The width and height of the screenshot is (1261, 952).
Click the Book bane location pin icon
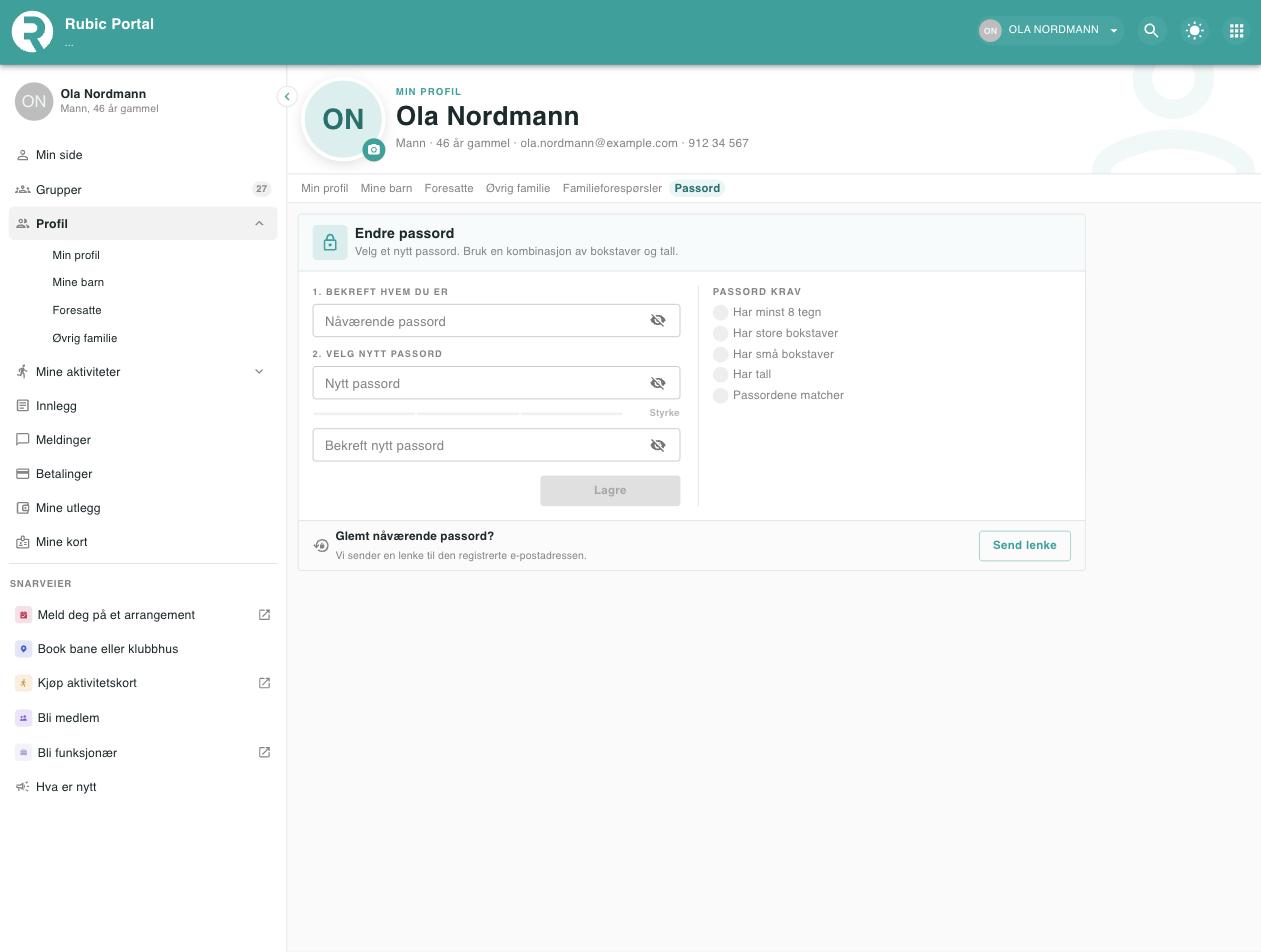click(24, 649)
